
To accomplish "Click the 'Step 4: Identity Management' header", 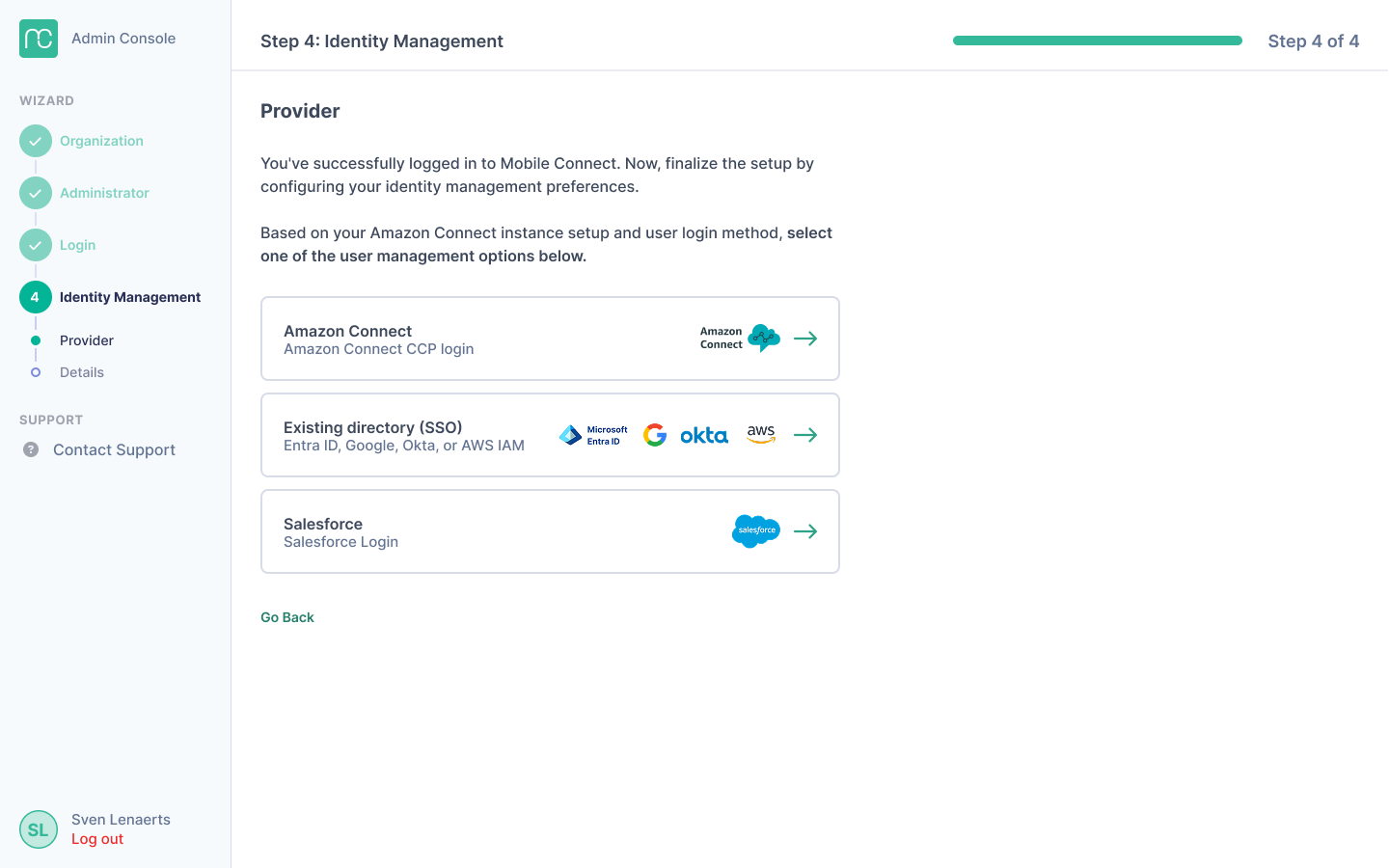I will pyautogui.click(x=382, y=41).
